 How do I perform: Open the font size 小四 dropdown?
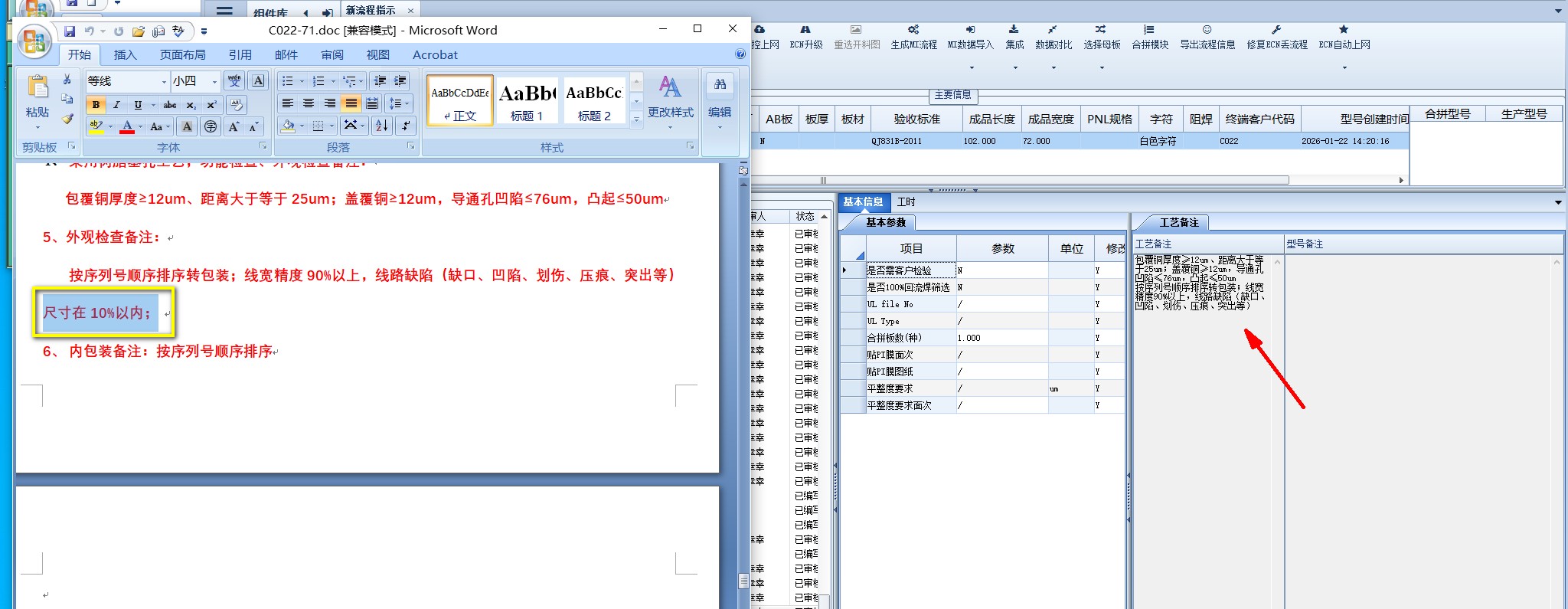pyautogui.click(x=214, y=81)
